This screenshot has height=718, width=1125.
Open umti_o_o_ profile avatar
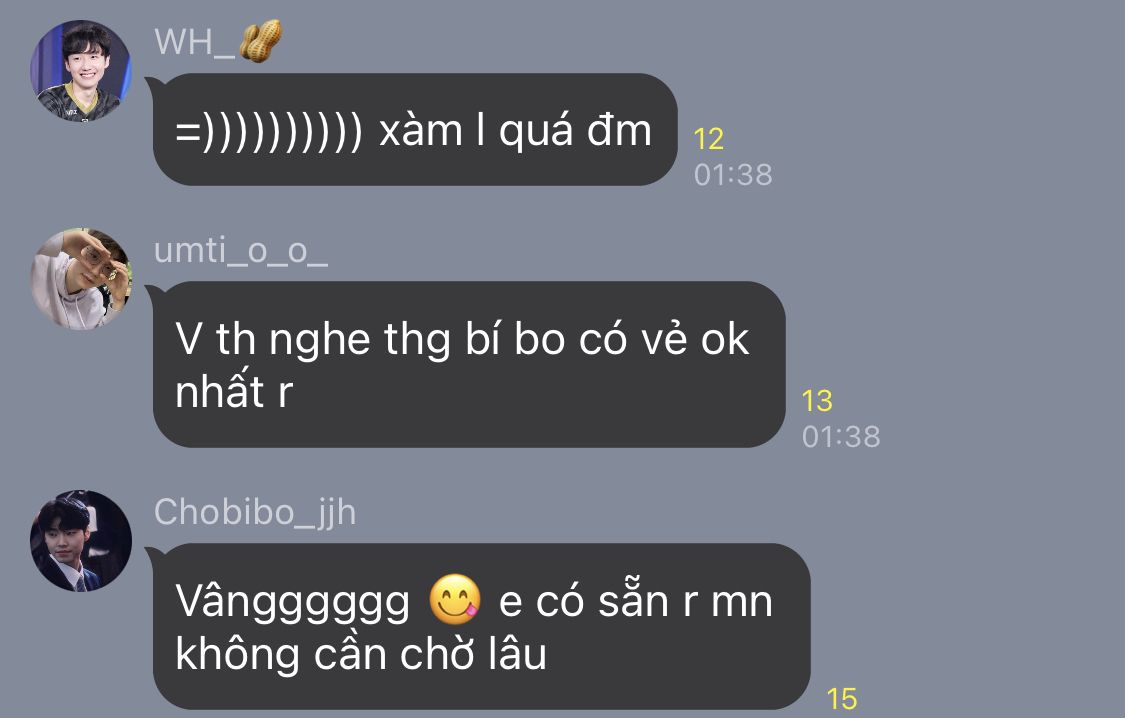[80, 279]
